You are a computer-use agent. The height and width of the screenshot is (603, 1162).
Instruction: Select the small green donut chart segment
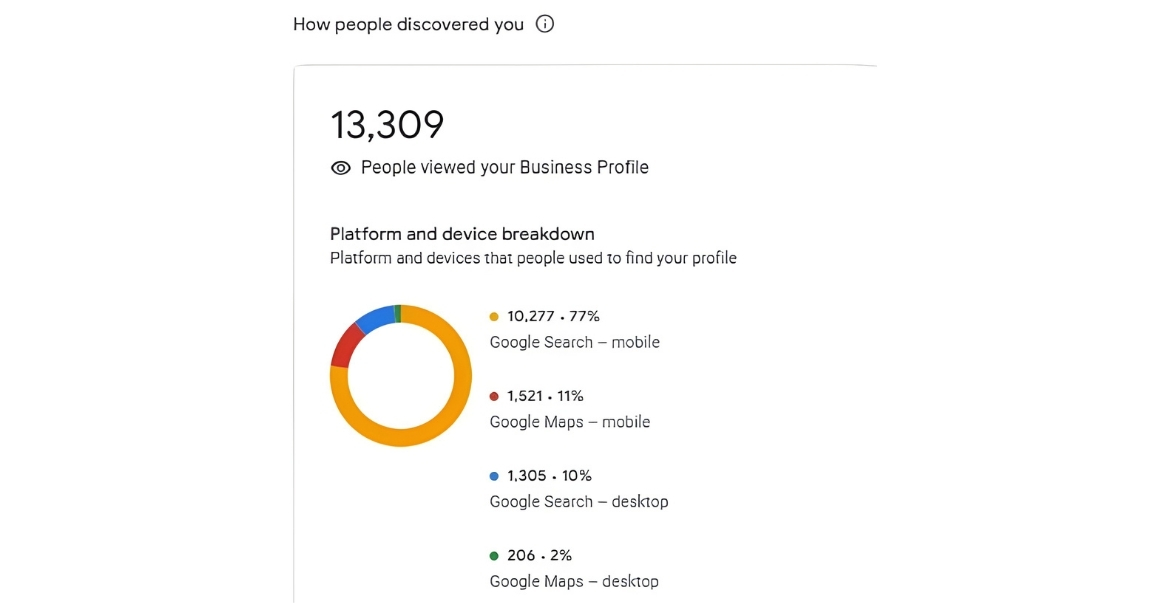(x=397, y=312)
